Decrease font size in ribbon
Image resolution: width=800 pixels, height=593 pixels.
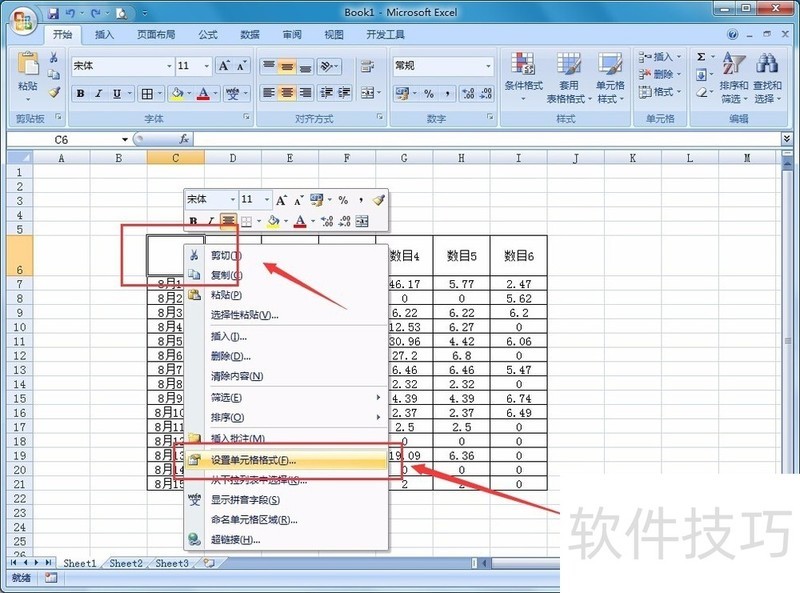point(241,65)
